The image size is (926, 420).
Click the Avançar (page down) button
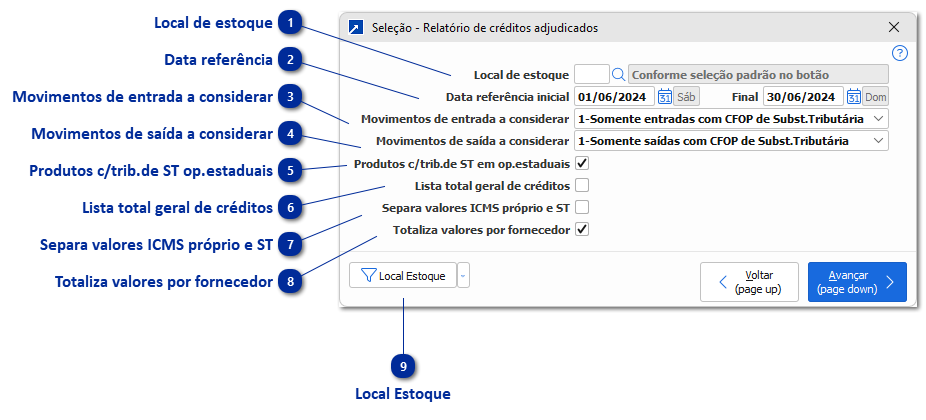pos(857,282)
